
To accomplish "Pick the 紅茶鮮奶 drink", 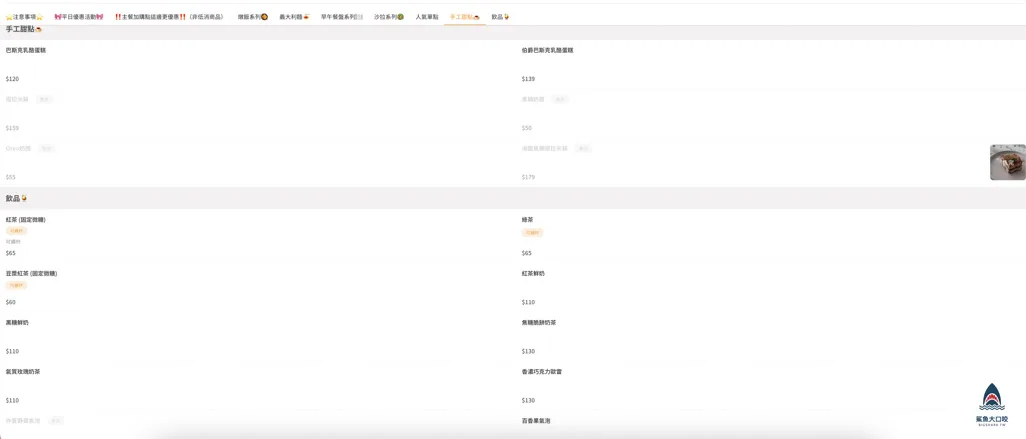I will click(533, 273).
